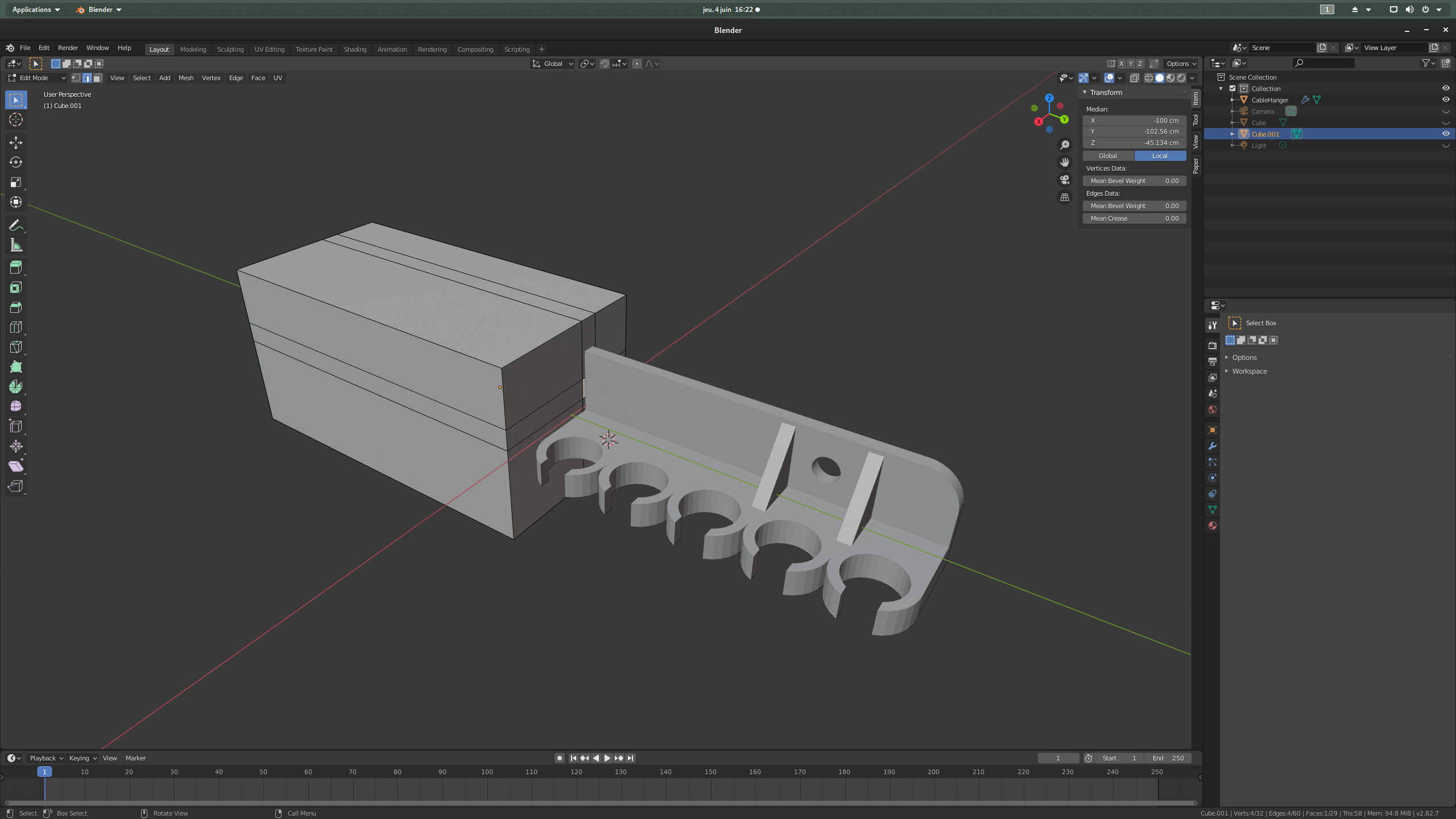Uncheck the Collection checkbox in outliner
Image resolution: width=1456 pixels, height=819 pixels.
pyautogui.click(x=1232, y=88)
